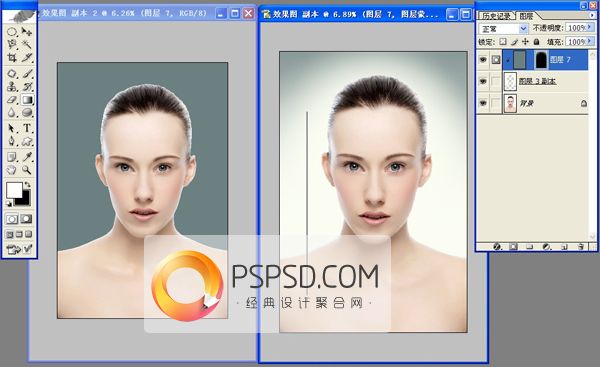600x367 pixels.
Task: Open the 正常 blend mode dropdown
Action: click(503, 29)
